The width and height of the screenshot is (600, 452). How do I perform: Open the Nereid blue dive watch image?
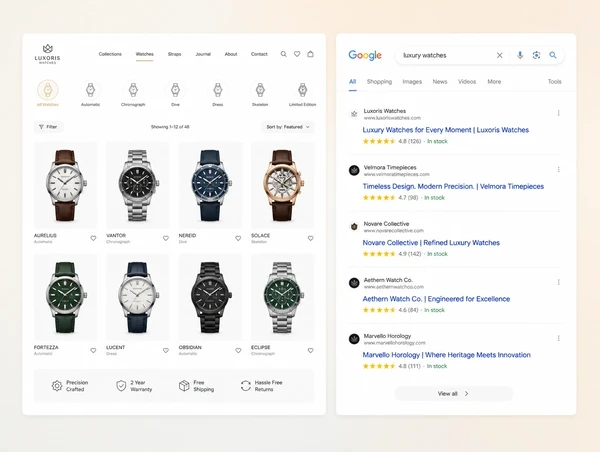[x=210, y=185]
